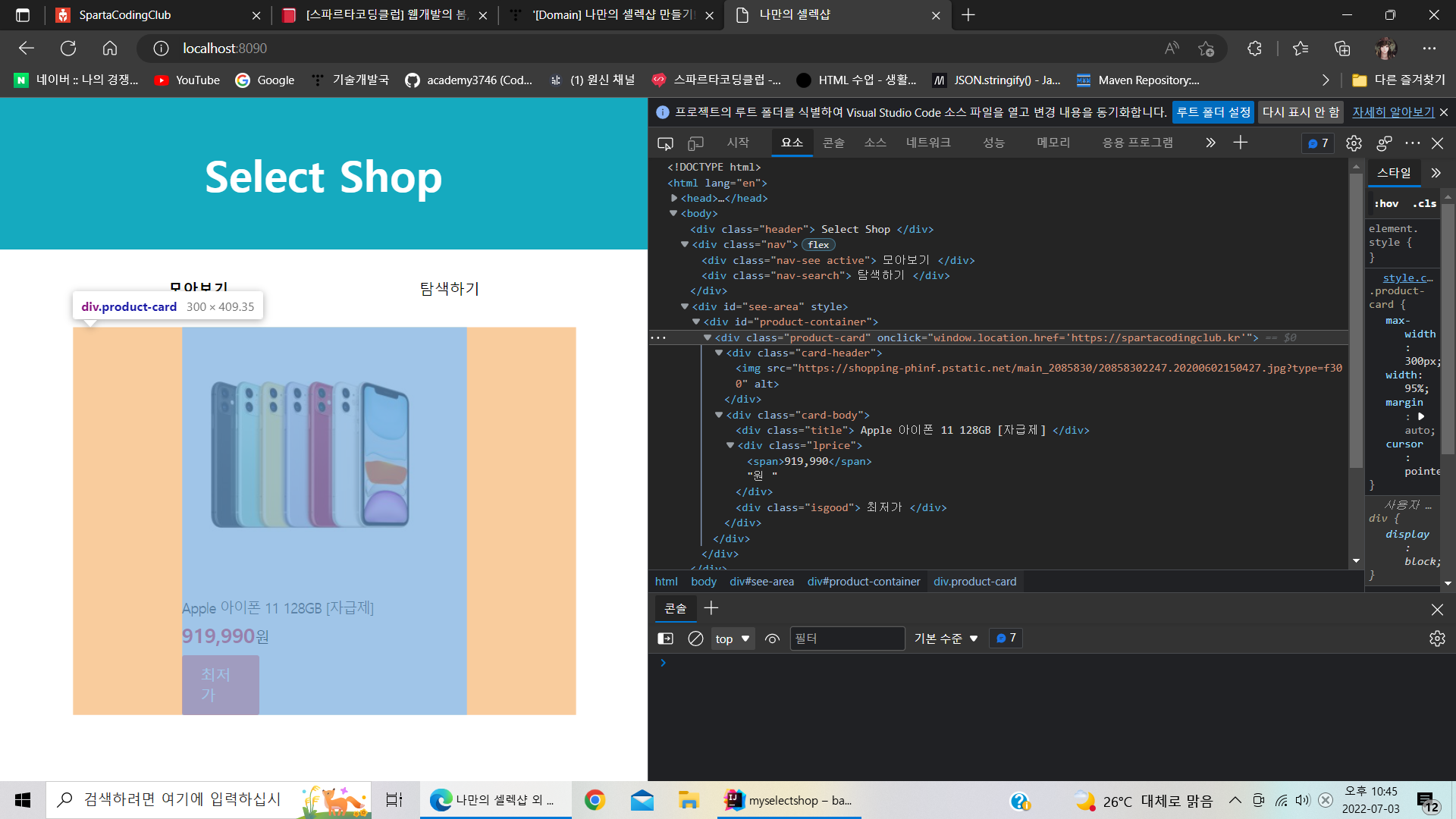View site information icon in address bar
Screen dimensions: 1456x819
click(x=161, y=49)
